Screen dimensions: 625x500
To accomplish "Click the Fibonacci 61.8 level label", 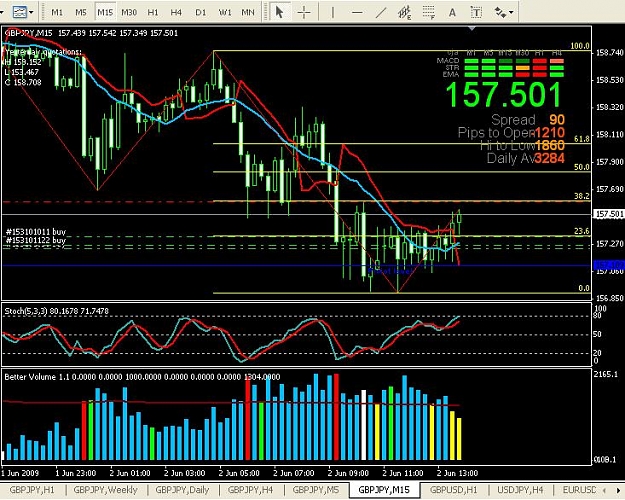I will tap(582, 139).
